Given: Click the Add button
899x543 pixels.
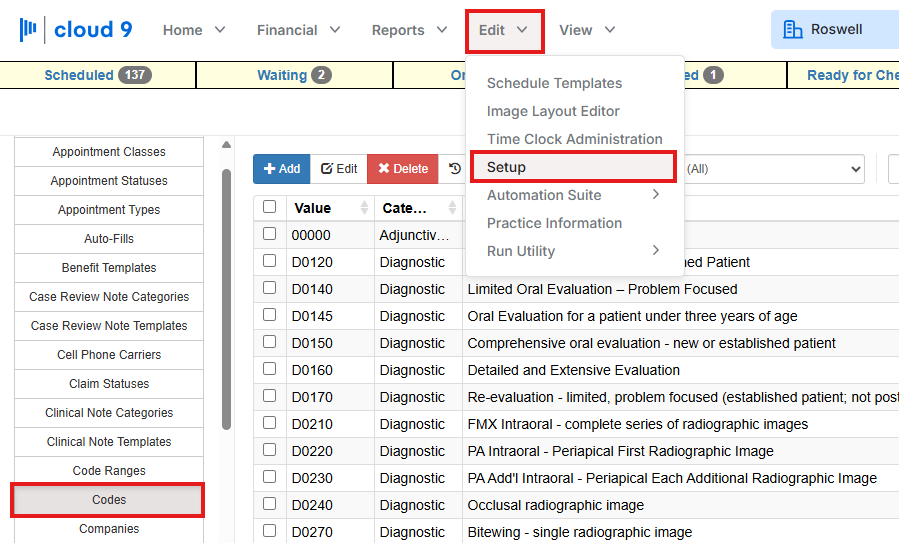Looking at the screenshot, I should [x=282, y=169].
